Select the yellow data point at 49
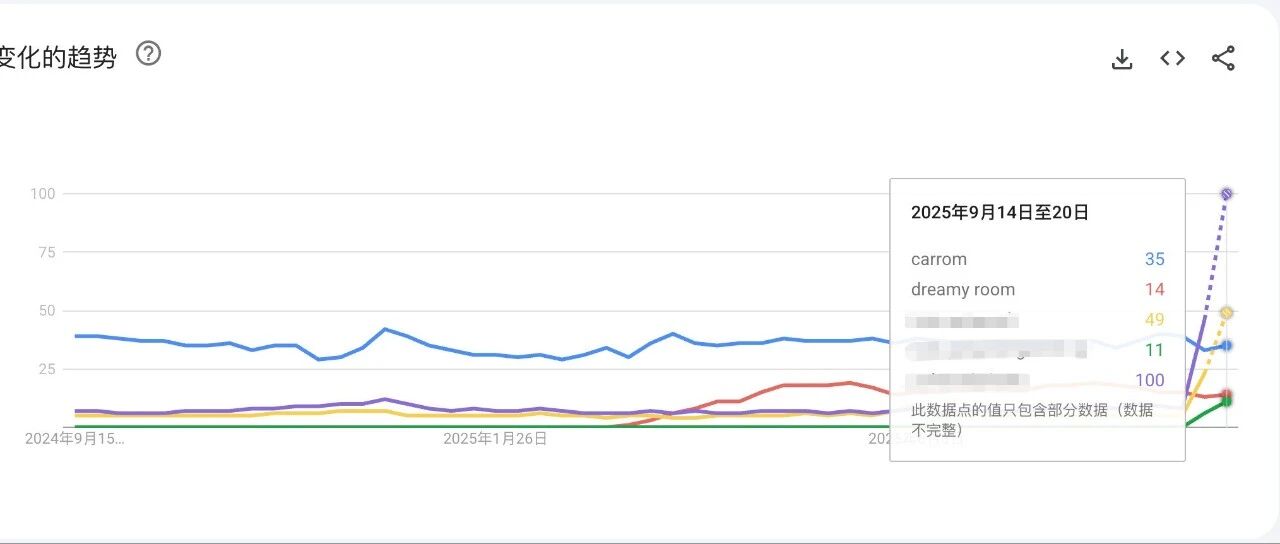Viewport: 1280px width, 544px height. click(1226, 313)
